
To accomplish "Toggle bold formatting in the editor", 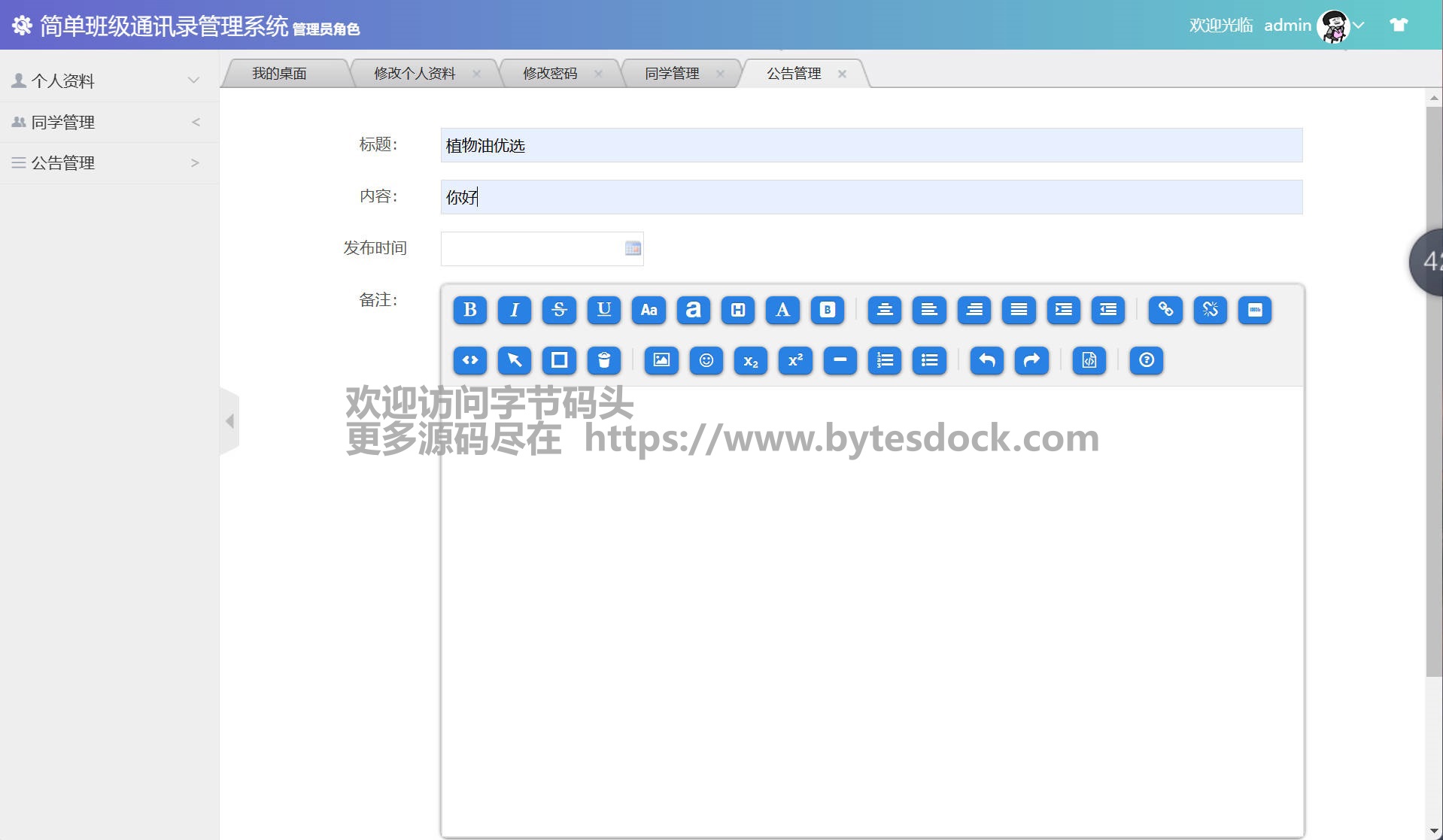I will [470, 310].
